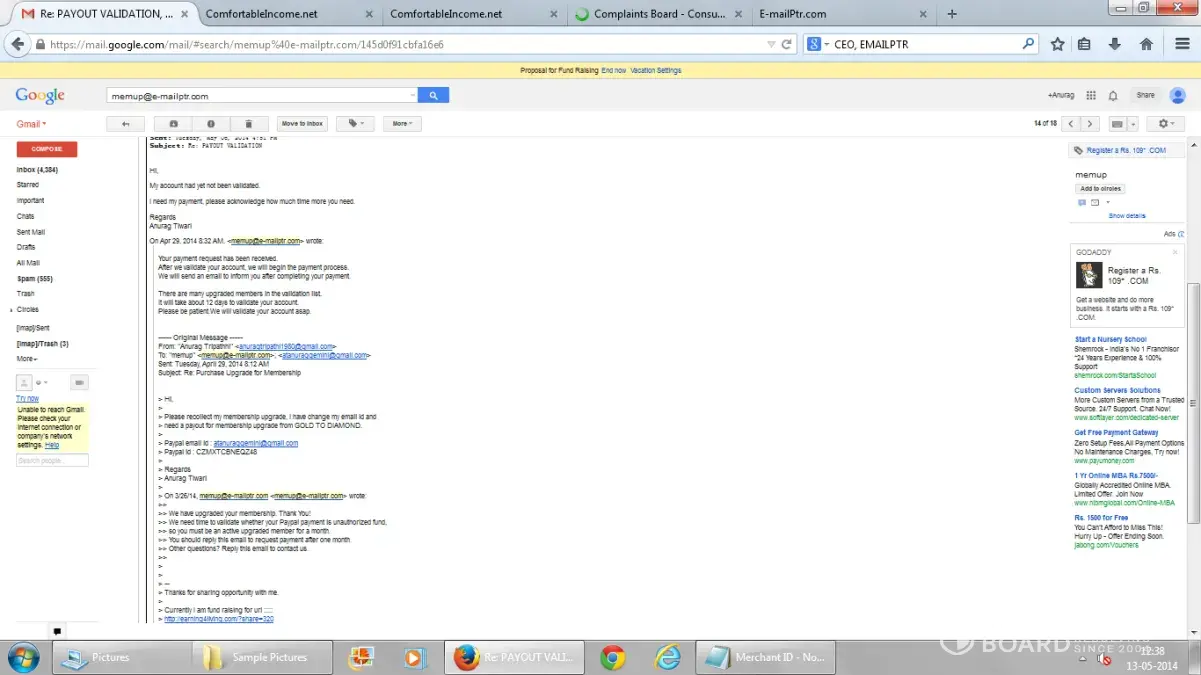Screen dimensions: 1201x675
Task: Go to the newer conversation arrow
Action: [x=1071, y=124]
